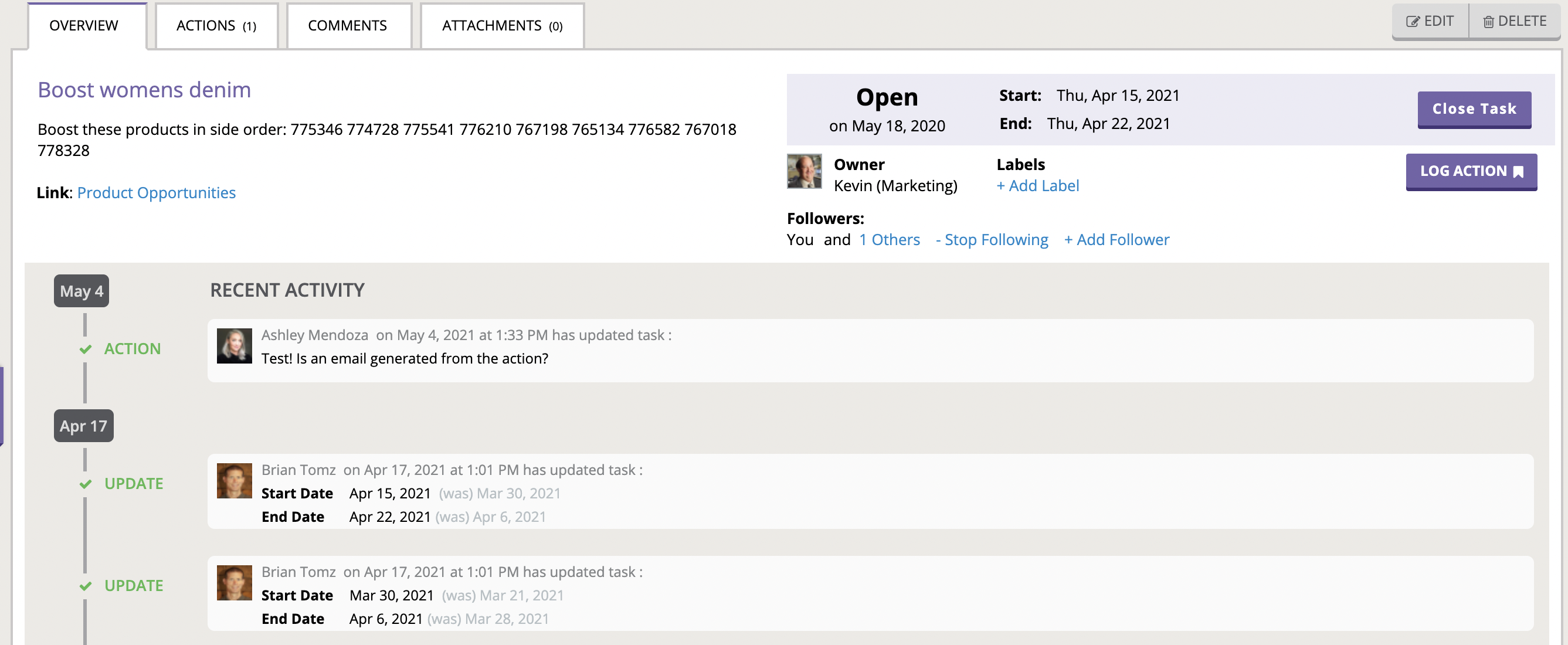Click check icon beside Apr 15 UPDATE
This screenshot has height=645, width=1568.
[x=86, y=484]
